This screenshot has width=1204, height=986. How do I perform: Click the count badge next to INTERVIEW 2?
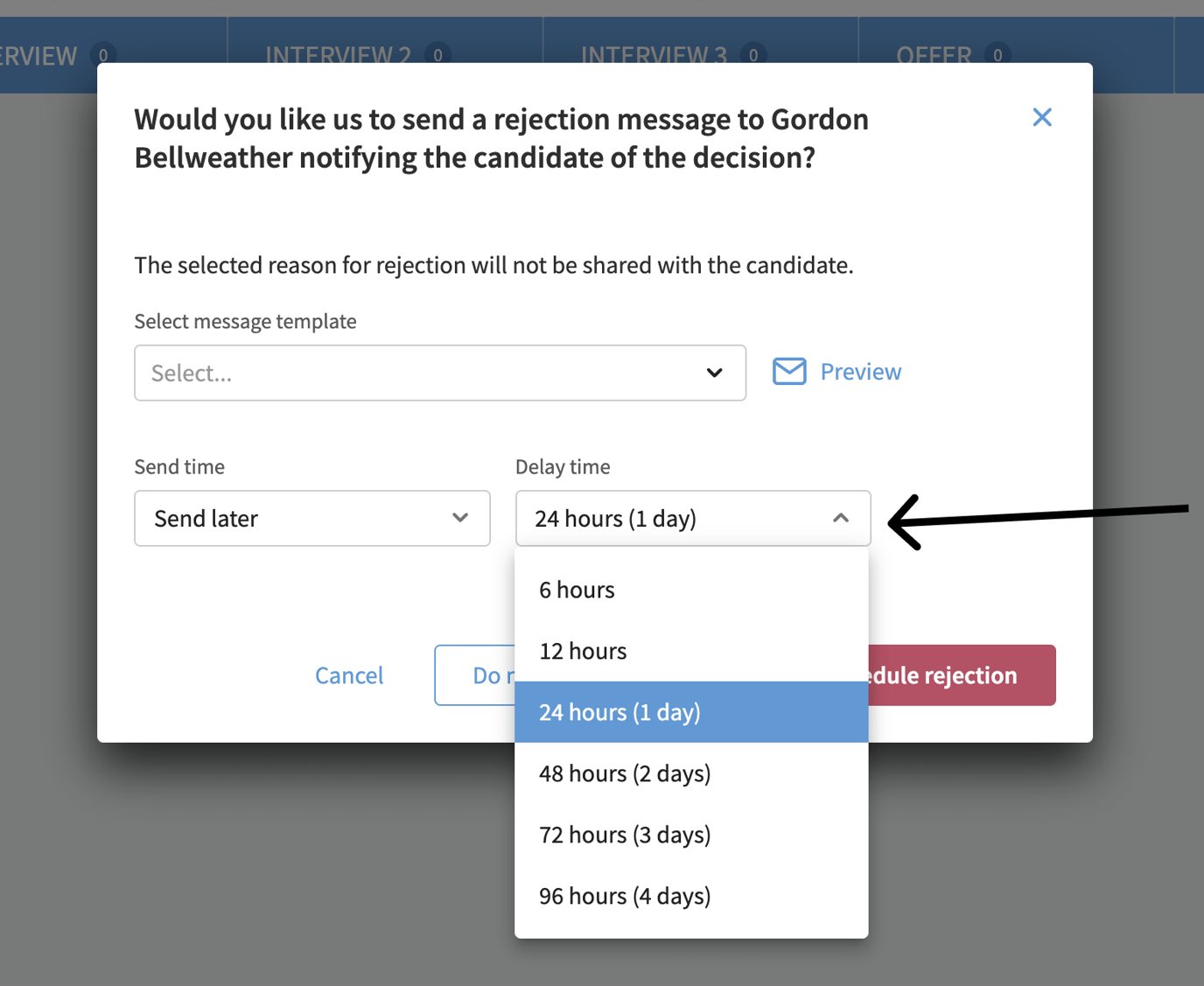pos(437,54)
